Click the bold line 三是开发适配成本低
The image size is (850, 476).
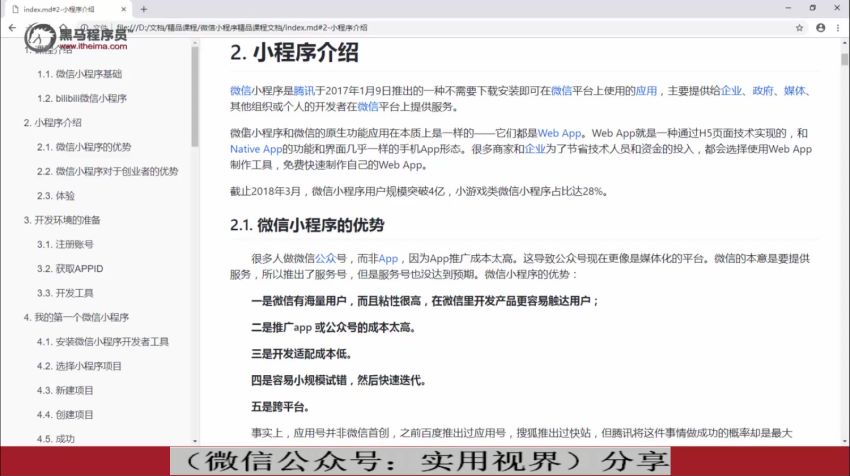point(301,354)
